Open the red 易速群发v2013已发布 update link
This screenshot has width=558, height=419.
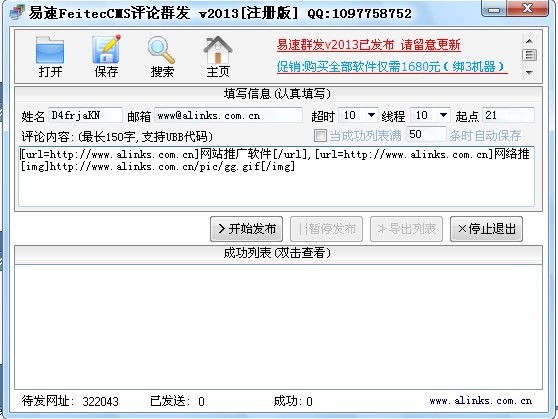368,45
